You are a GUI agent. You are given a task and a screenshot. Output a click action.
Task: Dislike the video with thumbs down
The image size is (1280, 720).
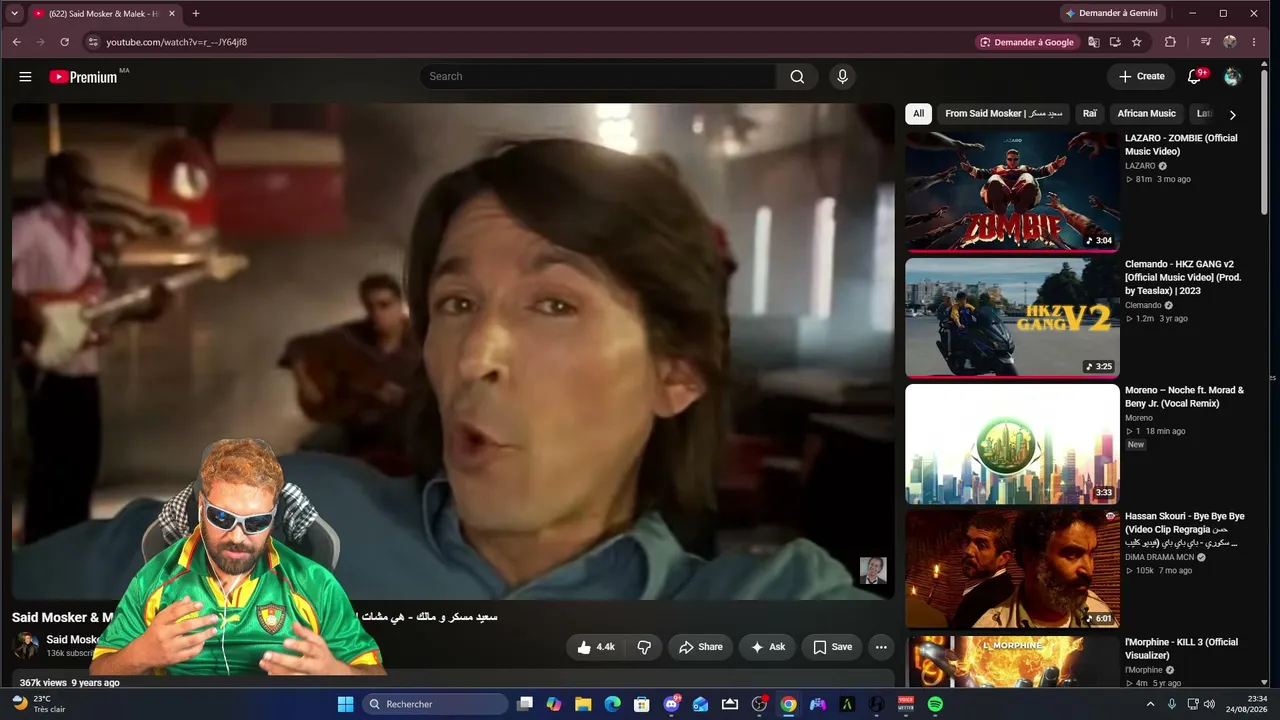pos(644,647)
